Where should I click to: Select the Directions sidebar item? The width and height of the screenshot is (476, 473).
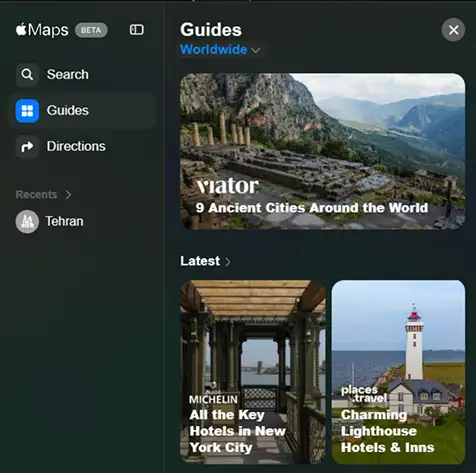pos(82,147)
